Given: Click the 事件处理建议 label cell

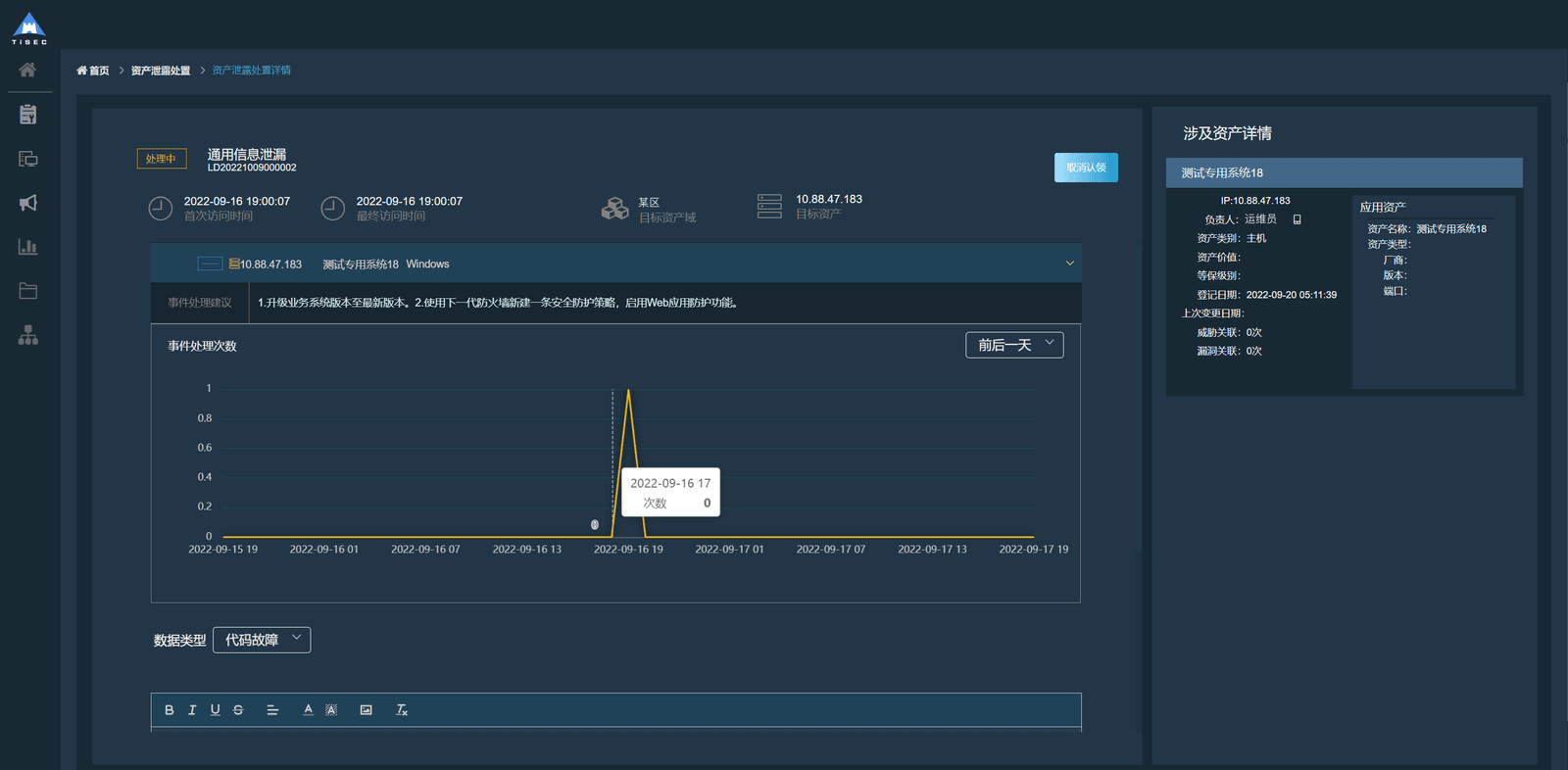Looking at the screenshot, I should (200, 303).
